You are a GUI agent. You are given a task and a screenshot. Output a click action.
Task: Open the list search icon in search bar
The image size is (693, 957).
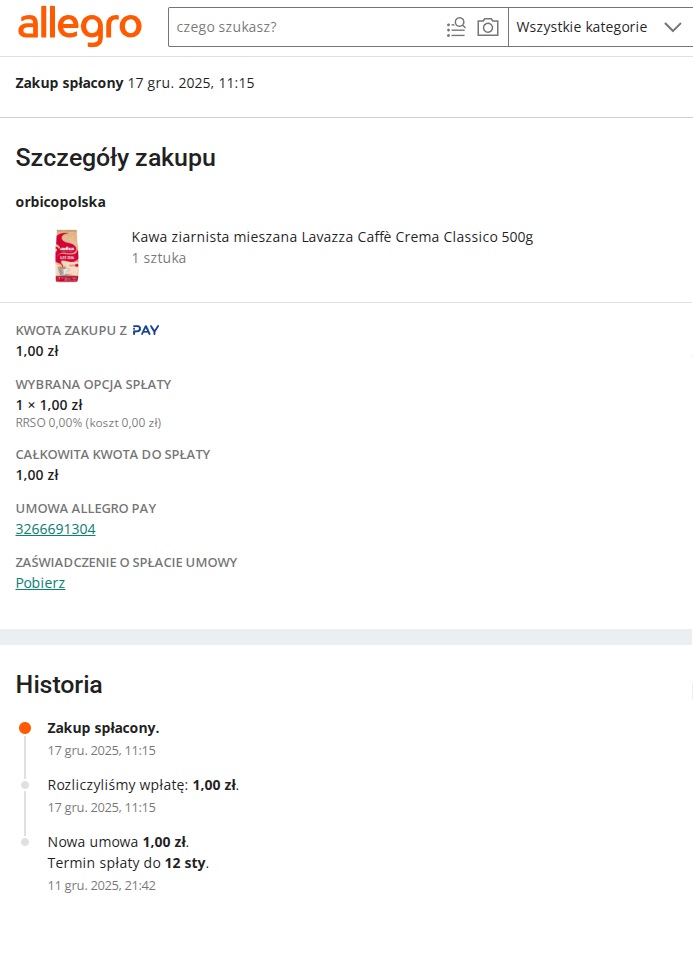(x=456, y=27)
